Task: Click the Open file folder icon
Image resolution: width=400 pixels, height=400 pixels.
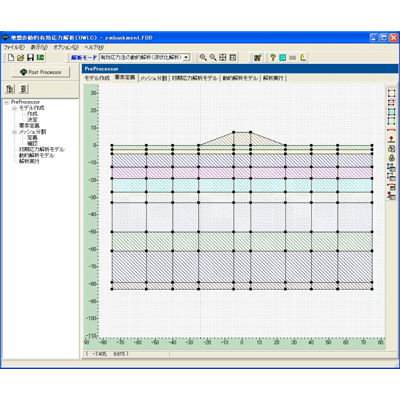Action: point(21,58)
